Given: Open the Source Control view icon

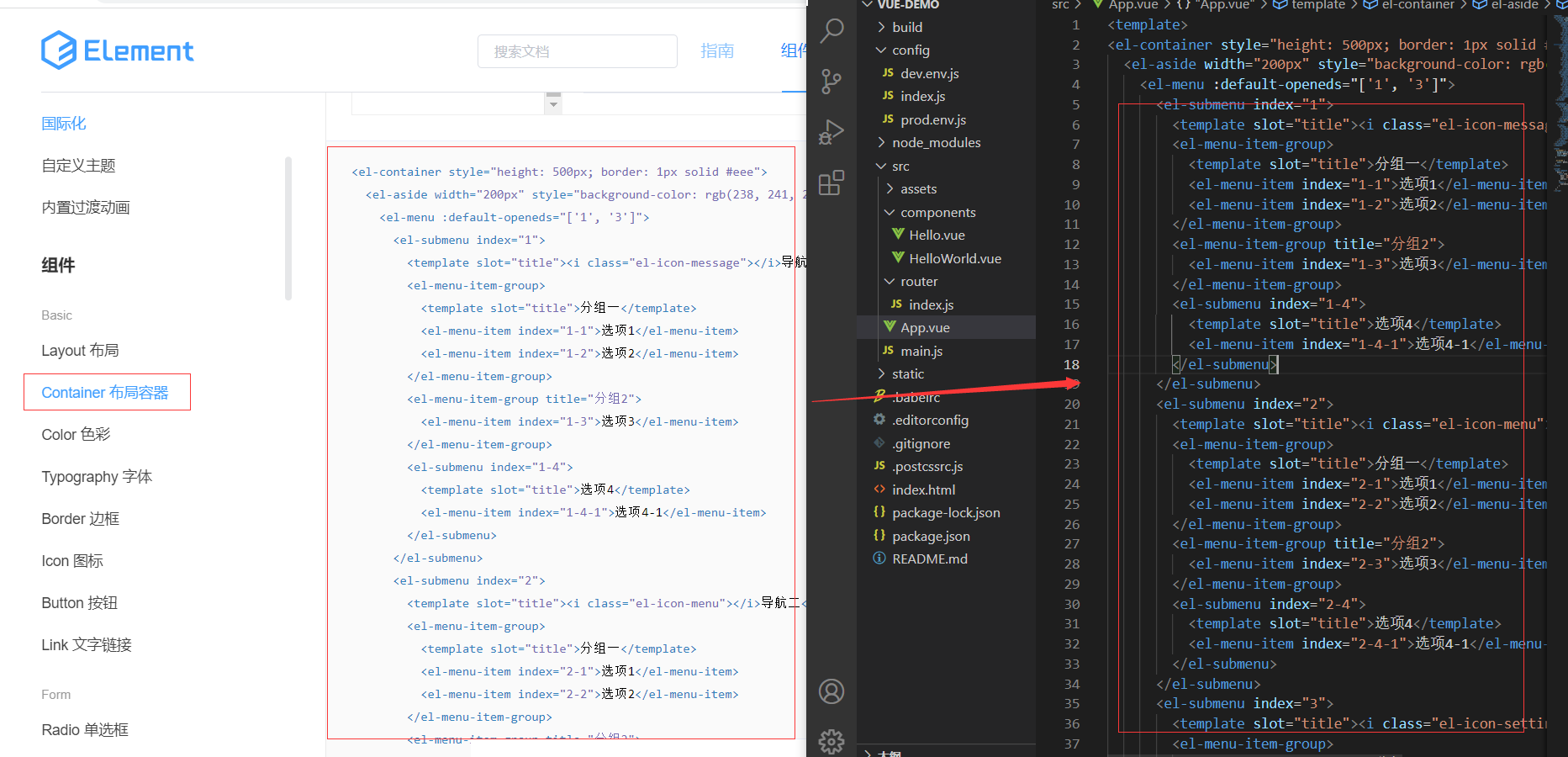Looking at the screenshot, I should (832, 82).
